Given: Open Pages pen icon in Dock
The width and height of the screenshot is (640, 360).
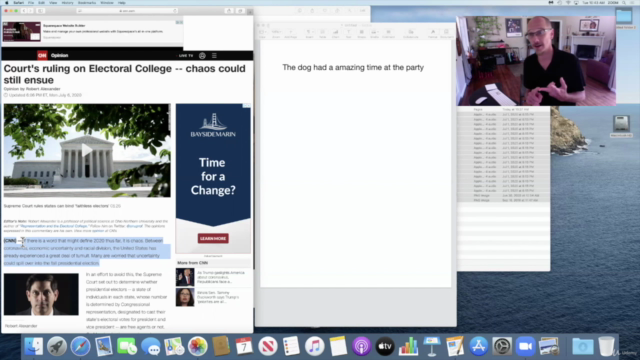Looking at the screenshot, I should 455,347.
